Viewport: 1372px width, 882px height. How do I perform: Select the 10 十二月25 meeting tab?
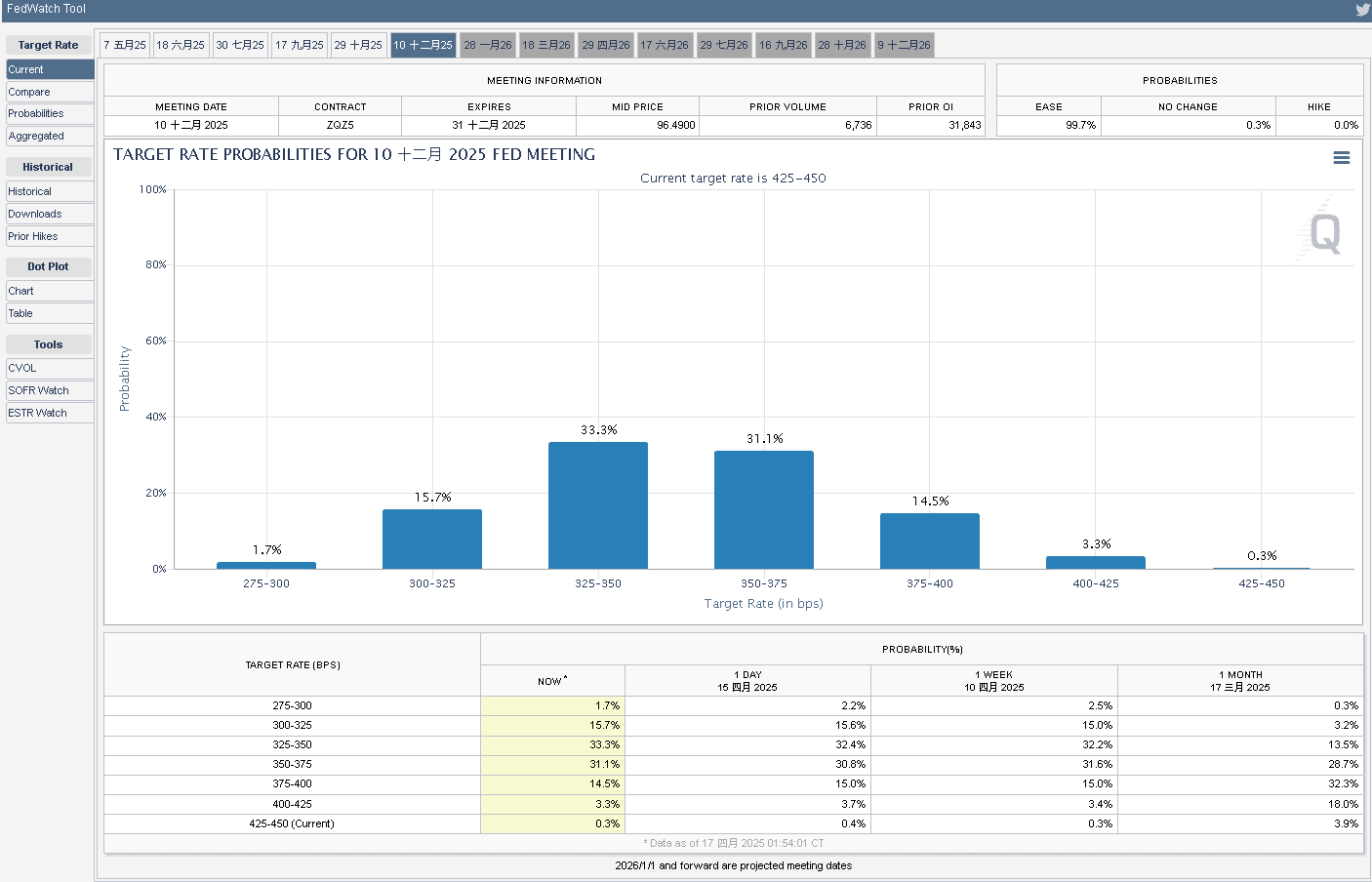pos(424,45)
